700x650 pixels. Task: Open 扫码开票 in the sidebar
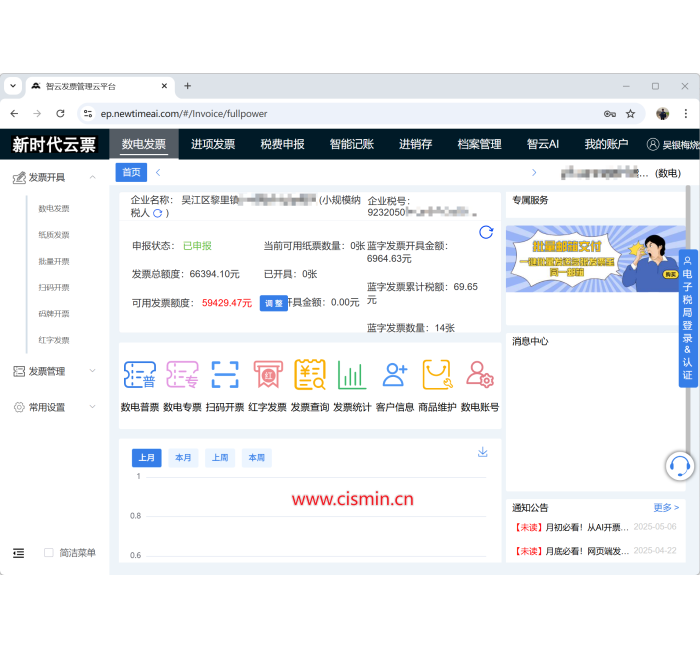coord(54,288)
